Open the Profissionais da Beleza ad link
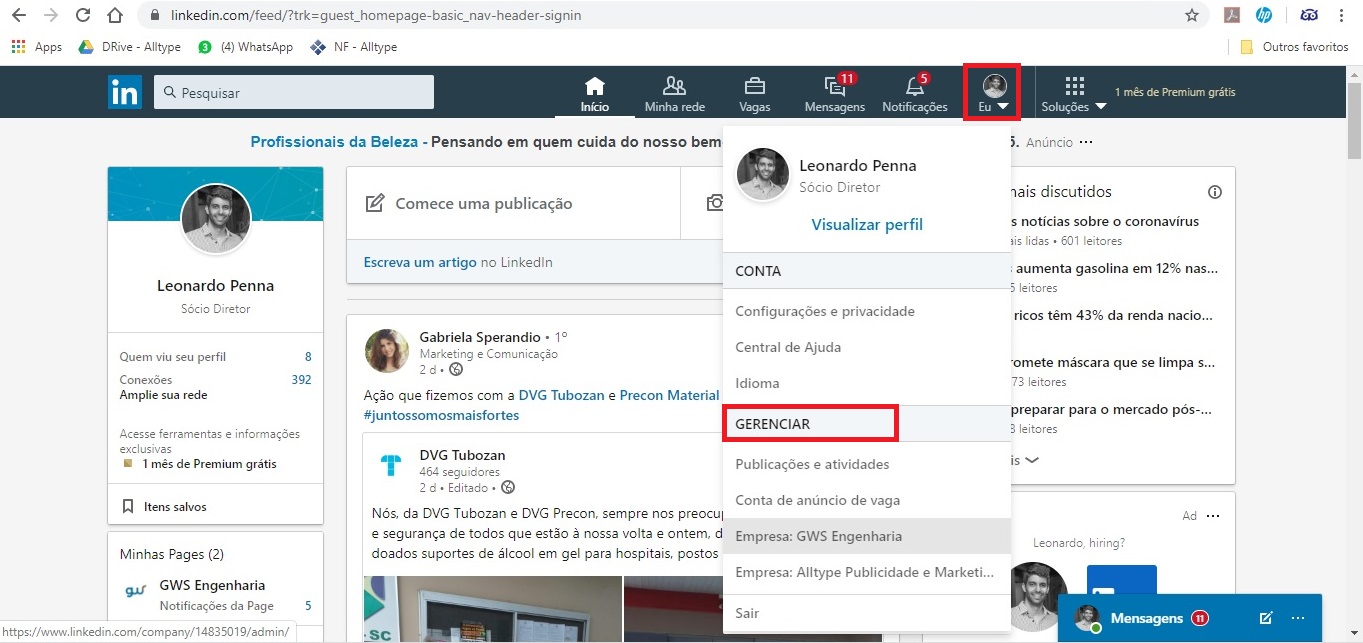The image size is (1363, 643). pos(338,142)
